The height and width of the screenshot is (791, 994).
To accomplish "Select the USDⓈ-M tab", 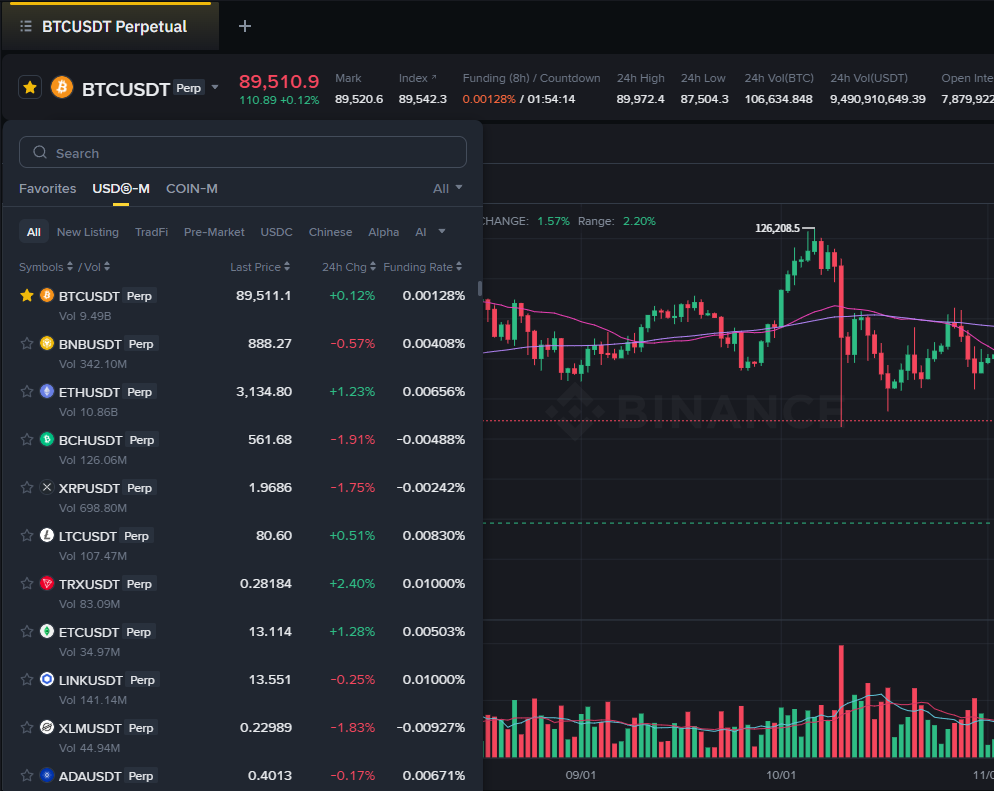I will coord(121,188).
